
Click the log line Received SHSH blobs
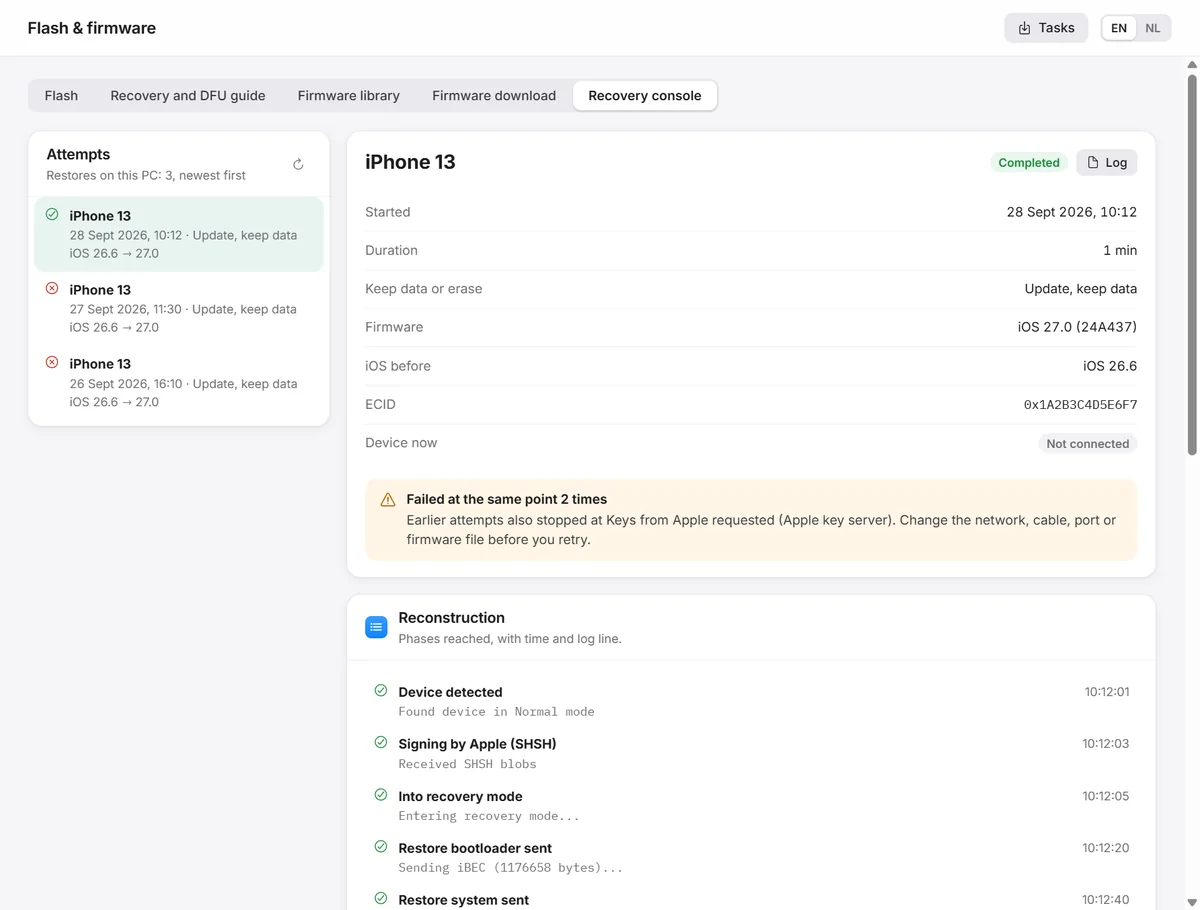467,764
